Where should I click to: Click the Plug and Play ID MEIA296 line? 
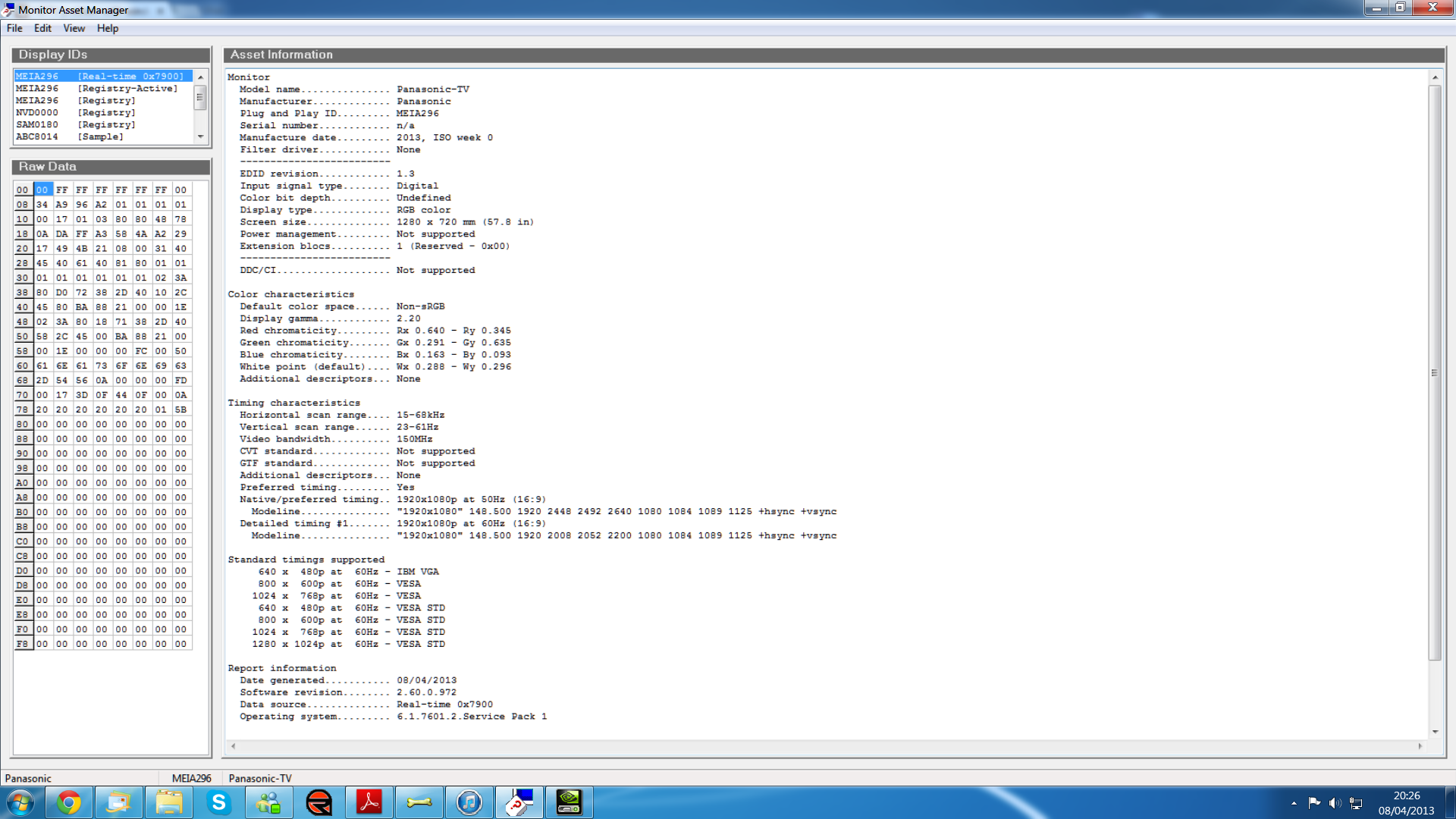click(x=339, y=114)
